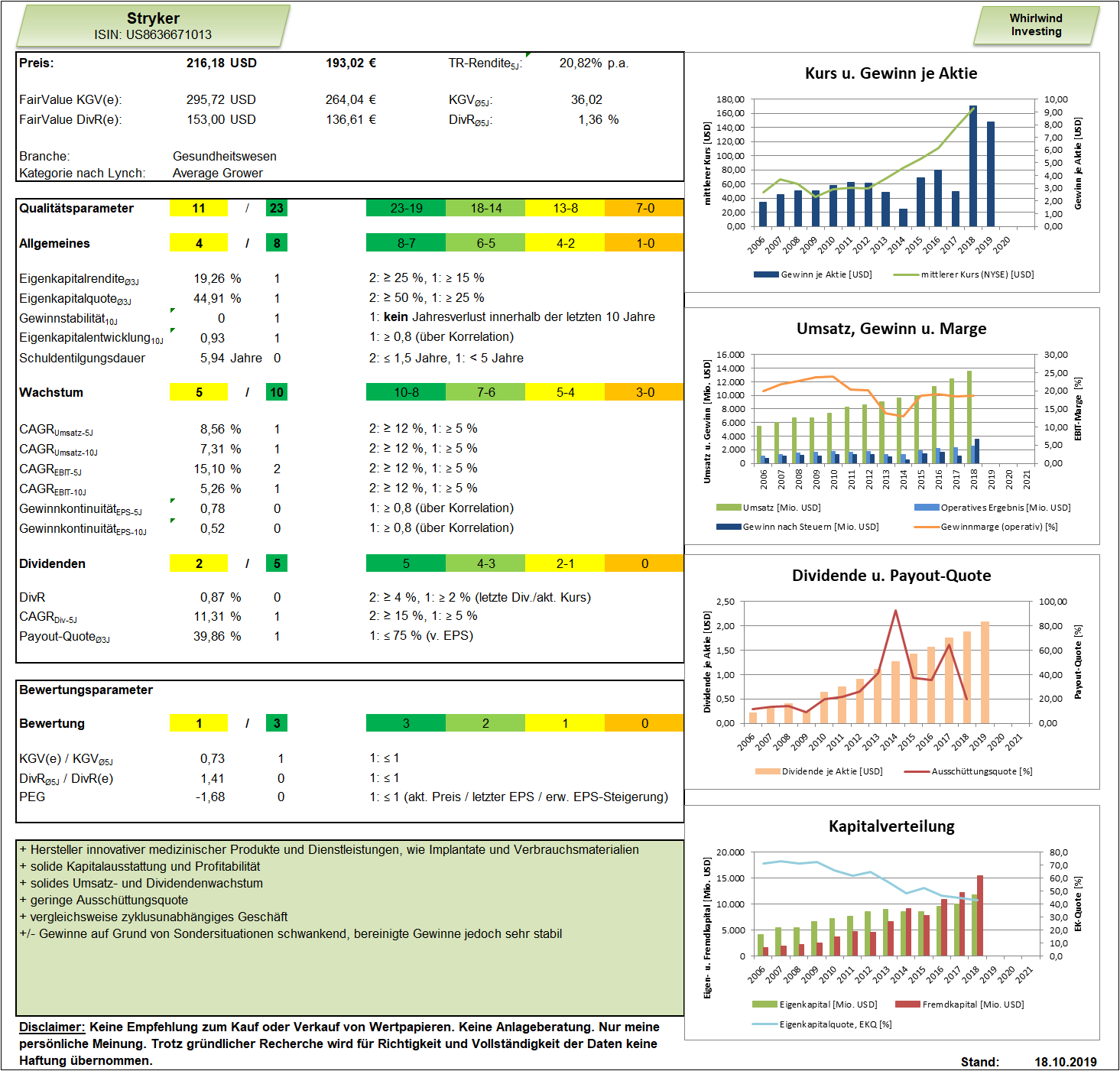Click the Kapitalverteilung chart title

pos(891,826)
